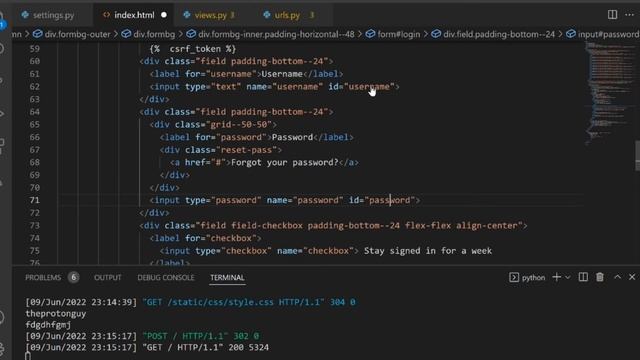Image resolution: width=640 pixels, height=360 pixels.
Task: Click the unsaved dot on index.html tab
Action: 164,15
